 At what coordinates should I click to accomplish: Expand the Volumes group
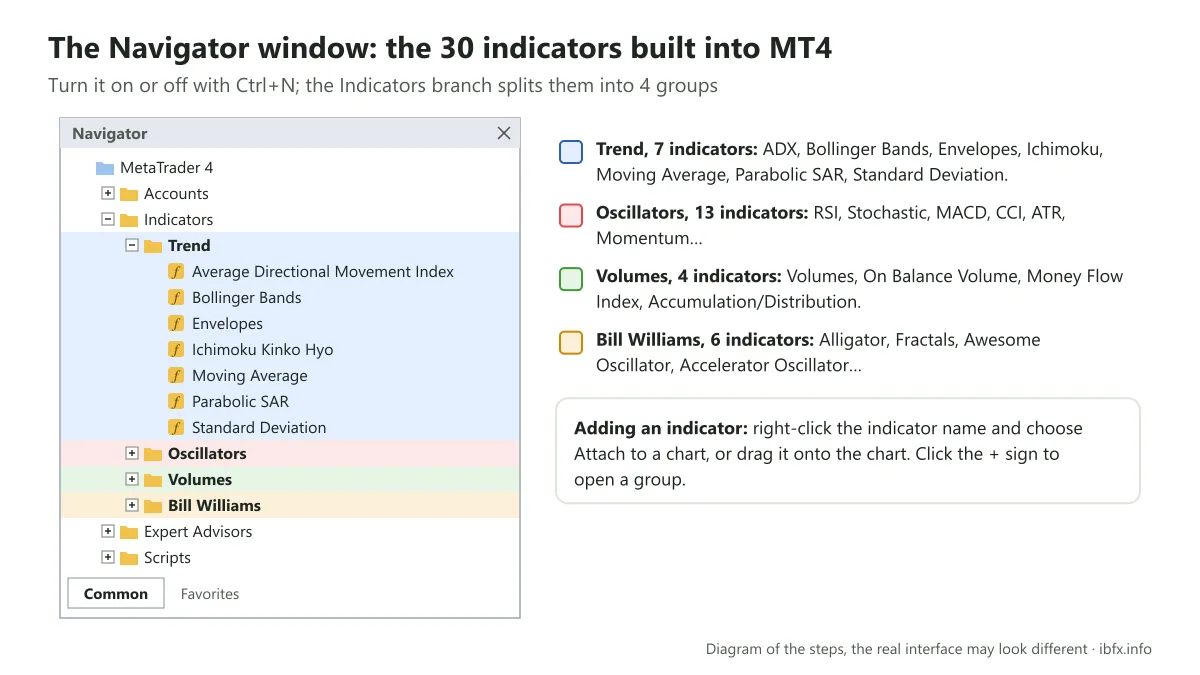coord(132,480)
